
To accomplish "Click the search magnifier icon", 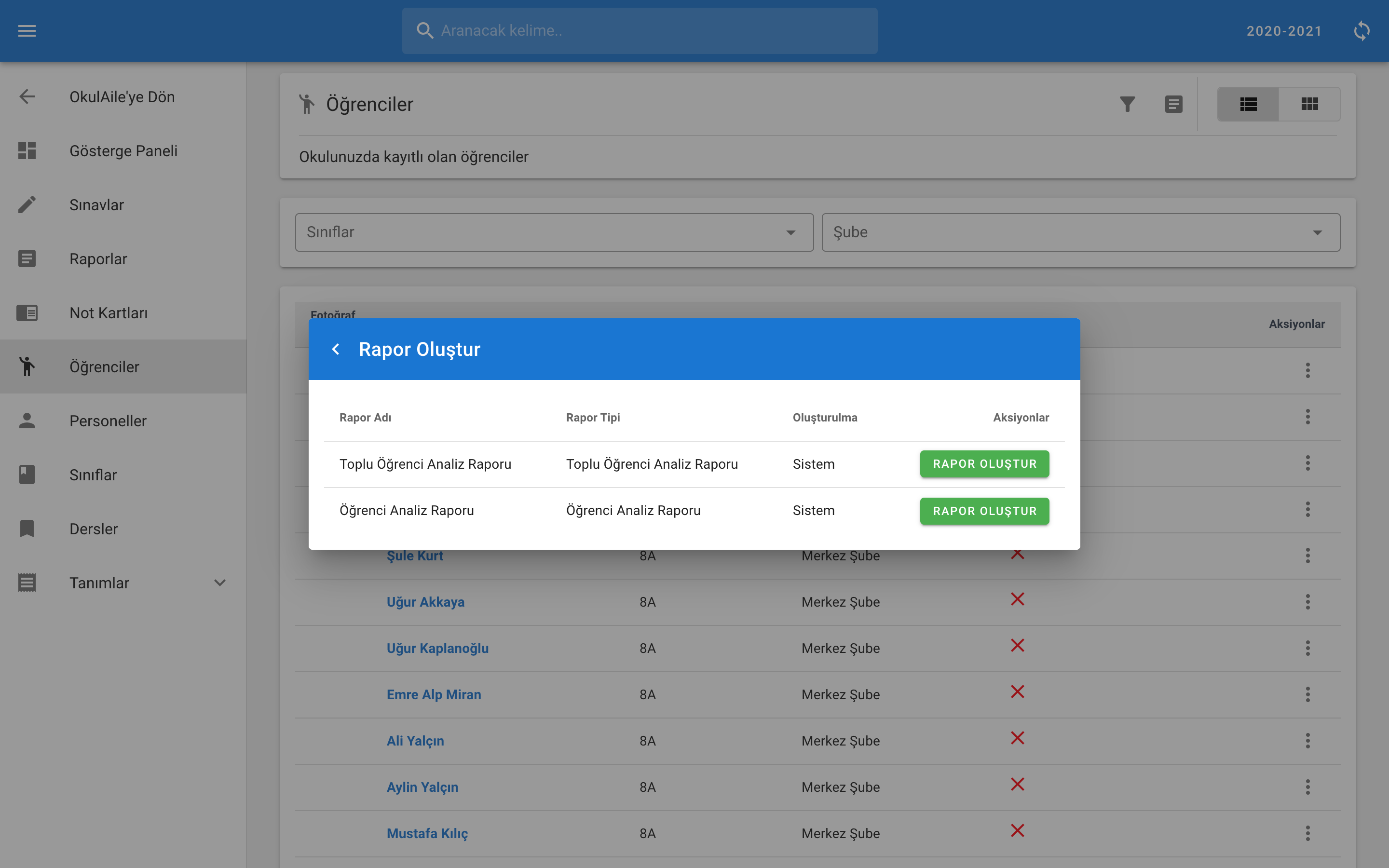I will 425,31.
